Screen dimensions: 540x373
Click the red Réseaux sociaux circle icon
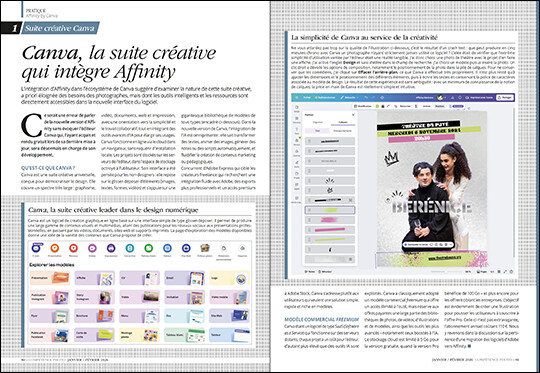[x=73, y=248]
